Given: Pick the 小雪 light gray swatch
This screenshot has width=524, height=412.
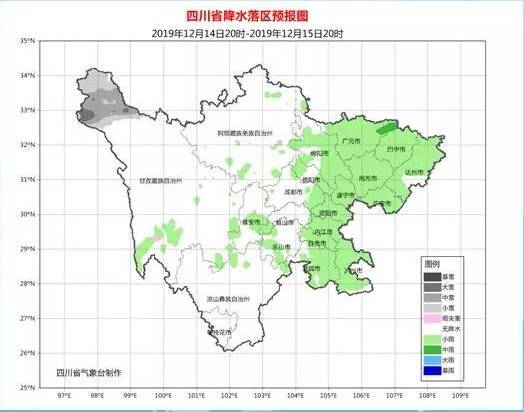Looking at the screenshot, I should [x=432, y=308].
